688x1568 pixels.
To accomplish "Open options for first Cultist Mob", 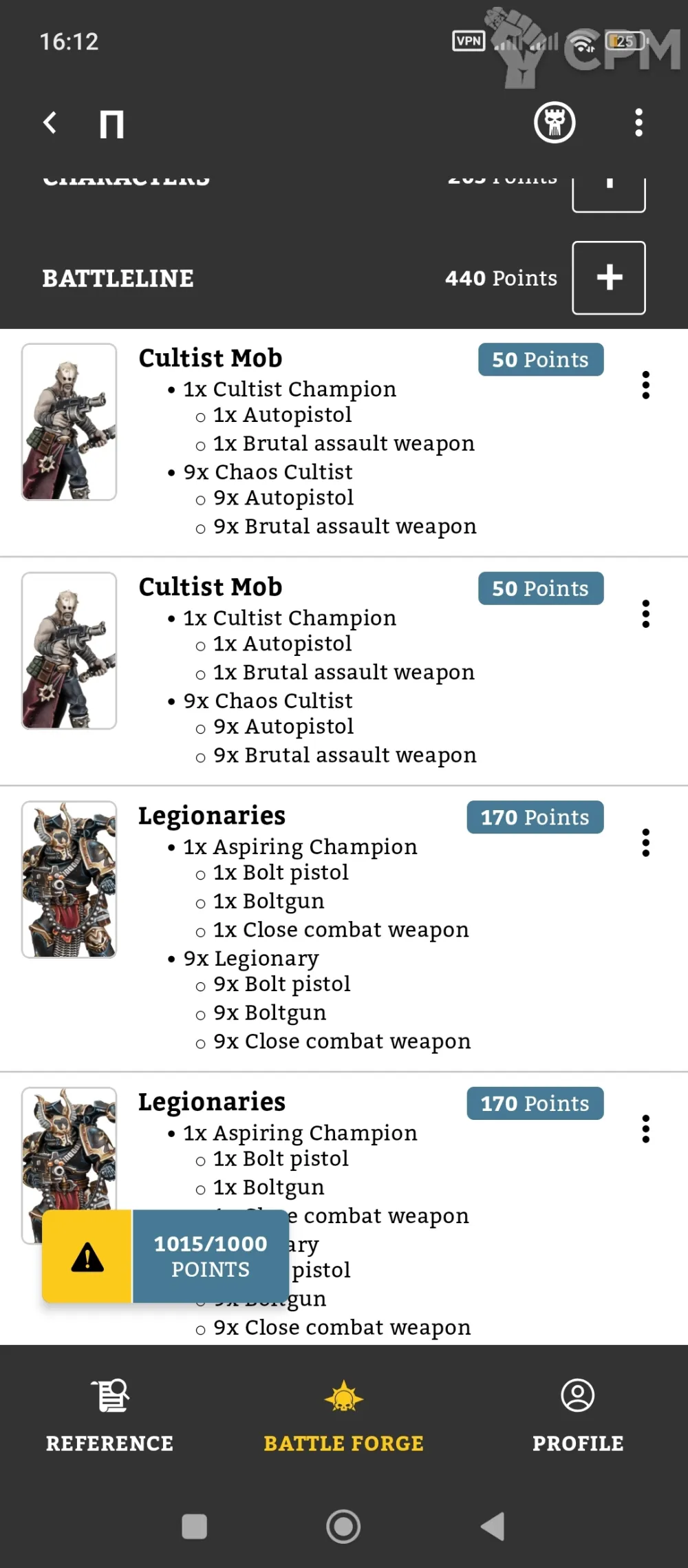I will (x=645, y=385).
